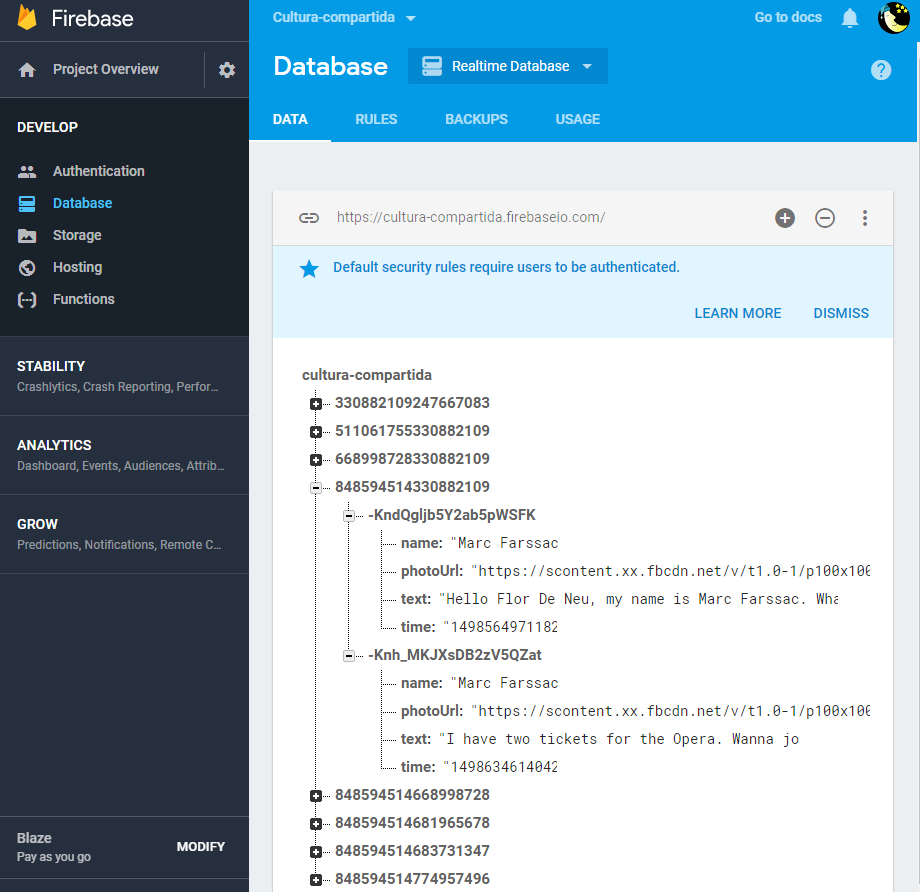Expand the STABILITY section
This screenshot has width=920, height=892.
(x=124, y=376)
